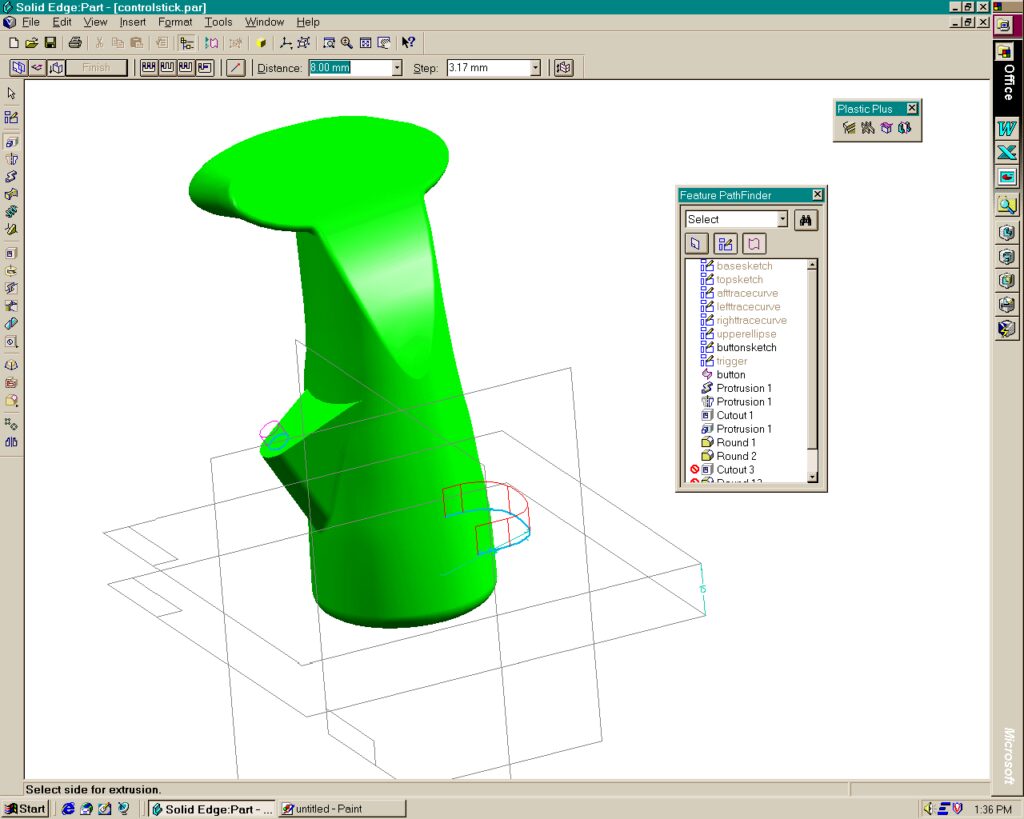Click first icon in Plastic Plus toolbar
Screen dimensions: 1024x819
point(849,128)
